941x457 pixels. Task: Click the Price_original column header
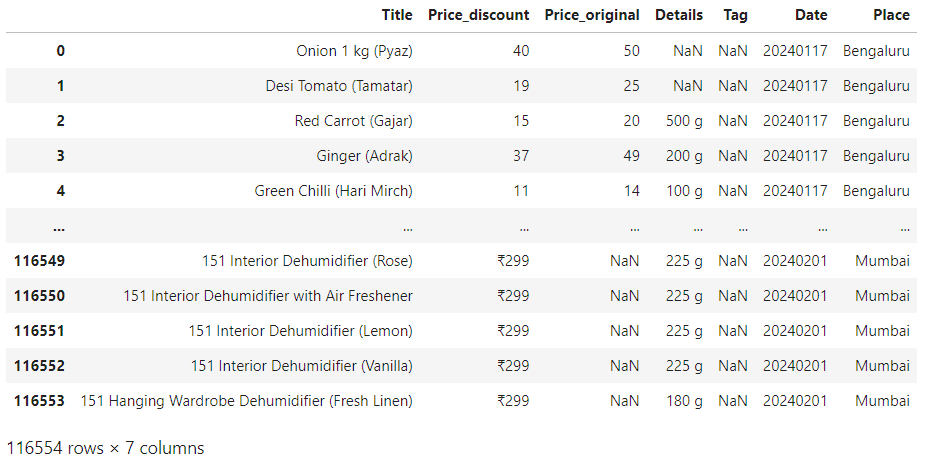(592, 15)
